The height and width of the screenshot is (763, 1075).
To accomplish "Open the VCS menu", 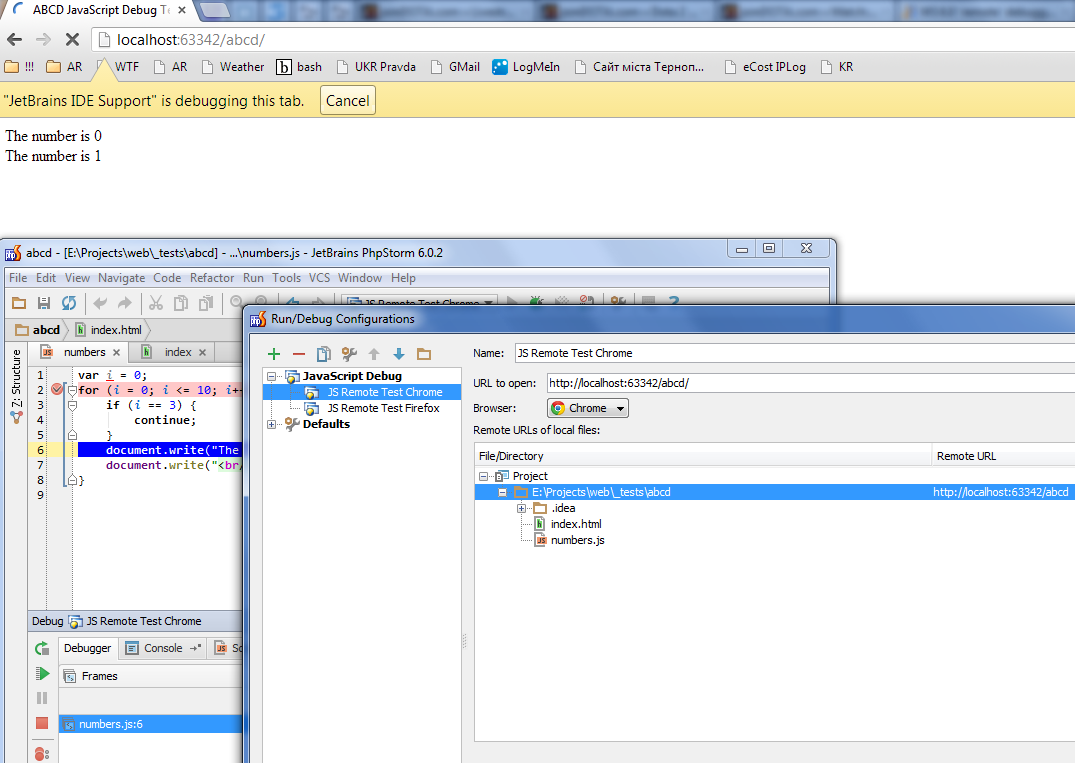I will tap(319, 278).
